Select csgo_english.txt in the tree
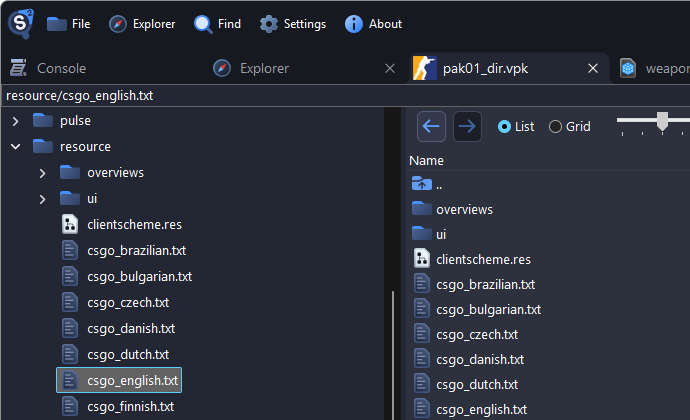Viewport: 690px width, 420px height. point(119,380)
